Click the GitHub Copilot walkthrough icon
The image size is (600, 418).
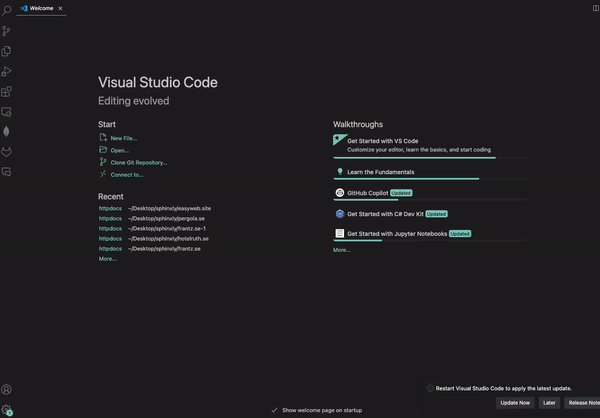340,193
